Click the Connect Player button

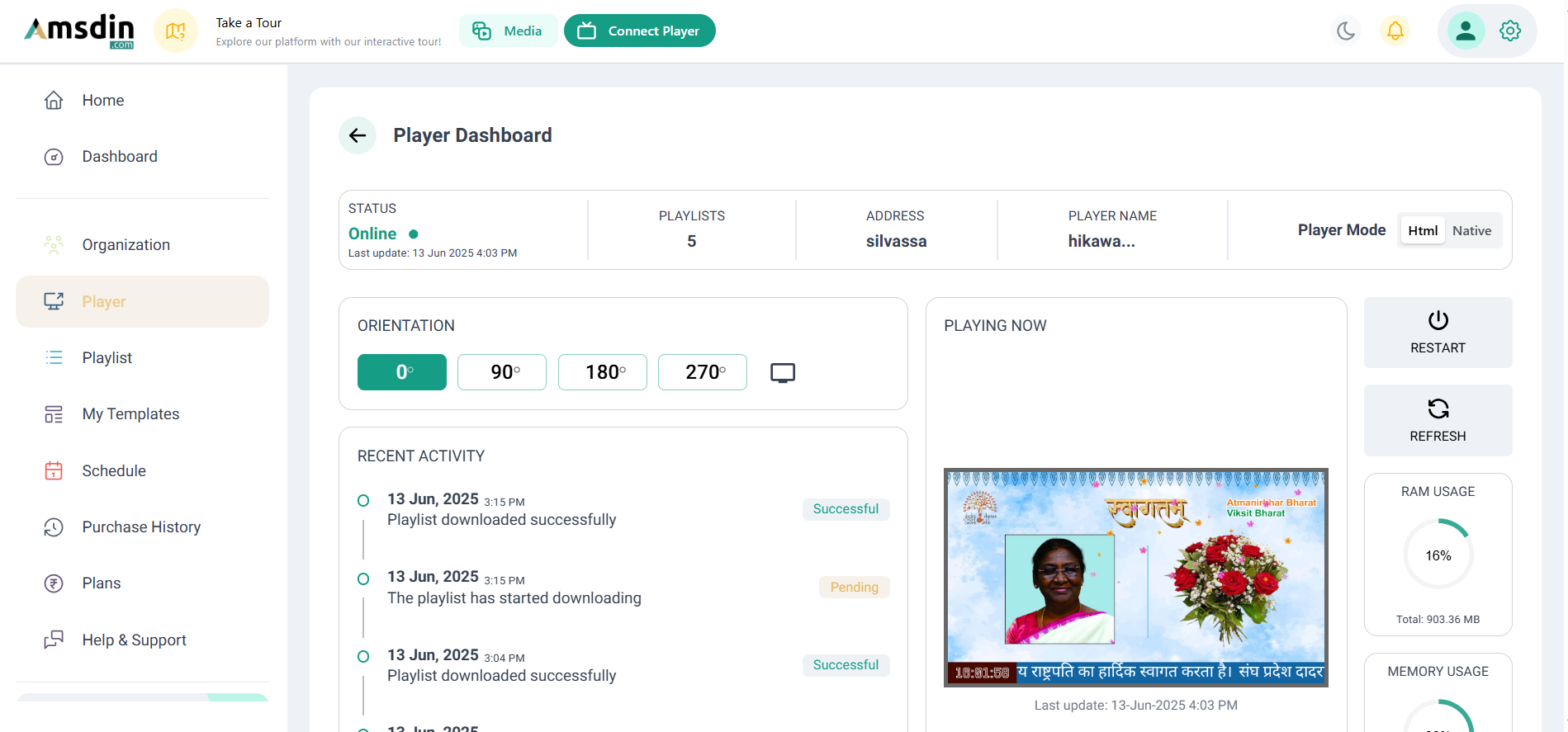click(x=640, y=31)
